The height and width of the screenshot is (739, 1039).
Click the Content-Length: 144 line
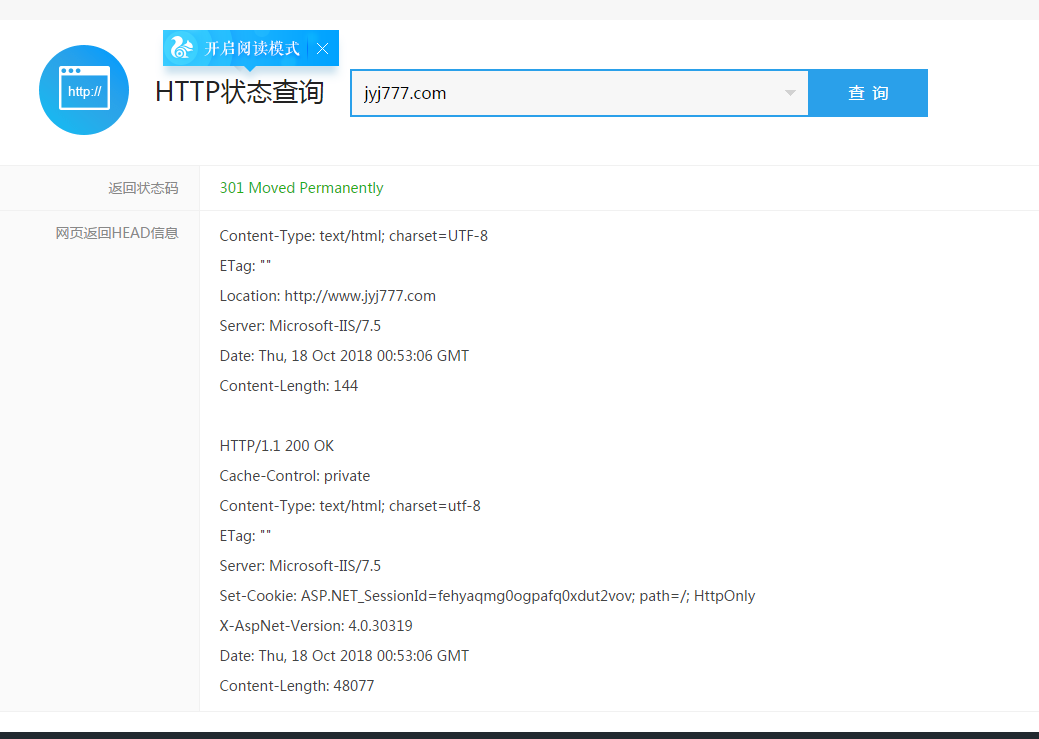click(x=288, y=386)
